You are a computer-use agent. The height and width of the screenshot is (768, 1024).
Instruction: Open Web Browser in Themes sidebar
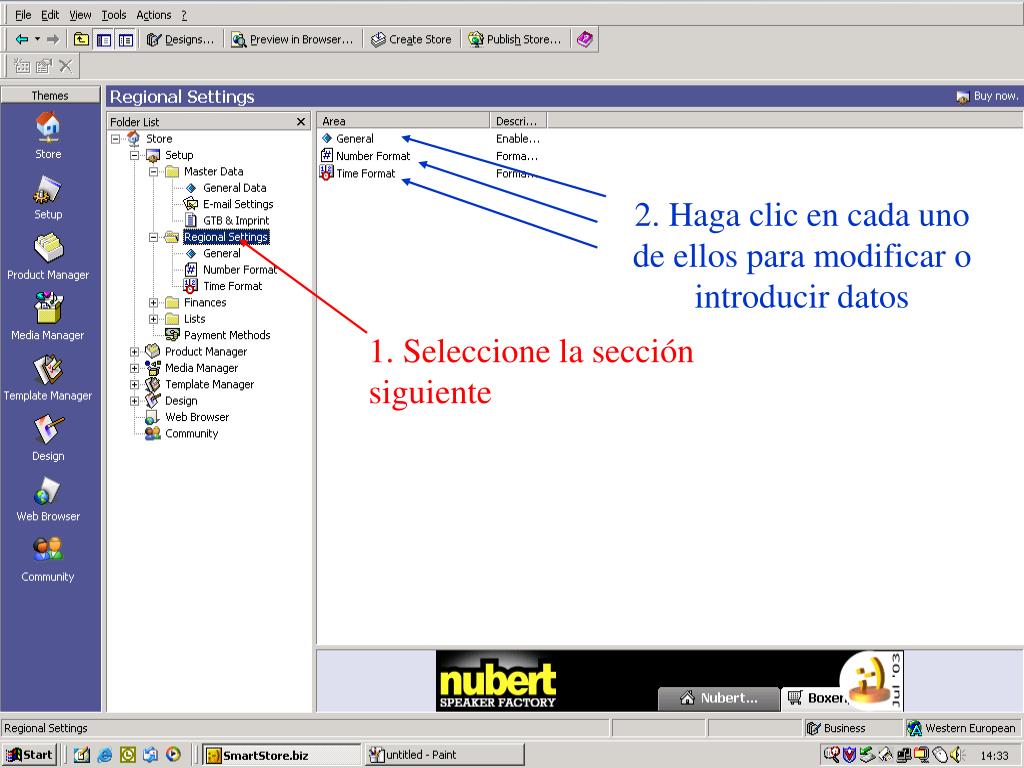(x=48, y=499)
